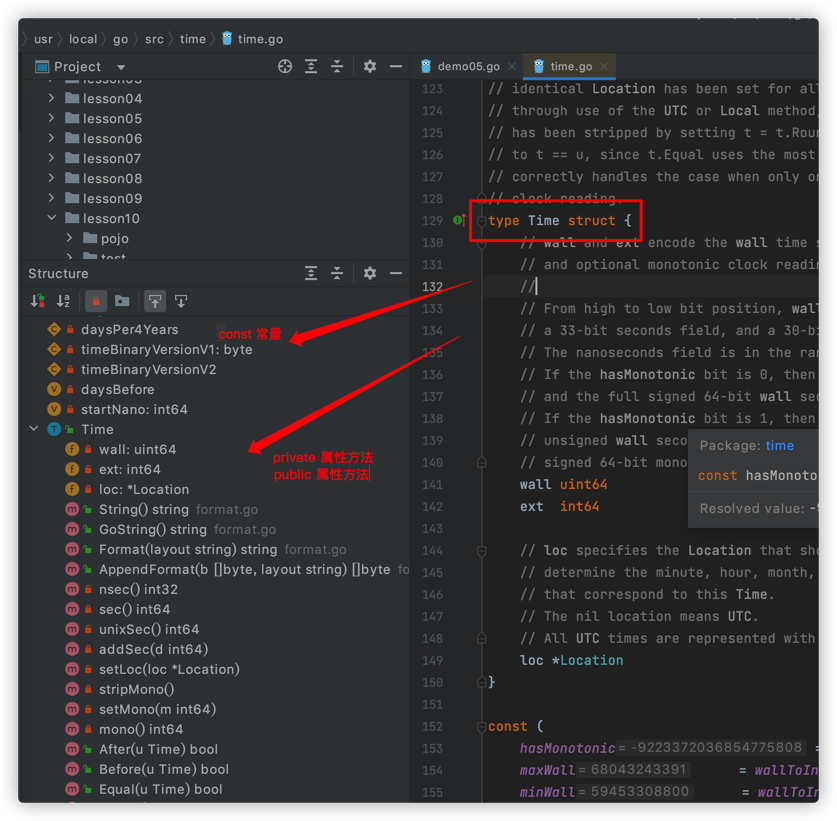Screen dimensions: 837x821
Task: Click the type icon beside Time
Action: pos(54,430)
